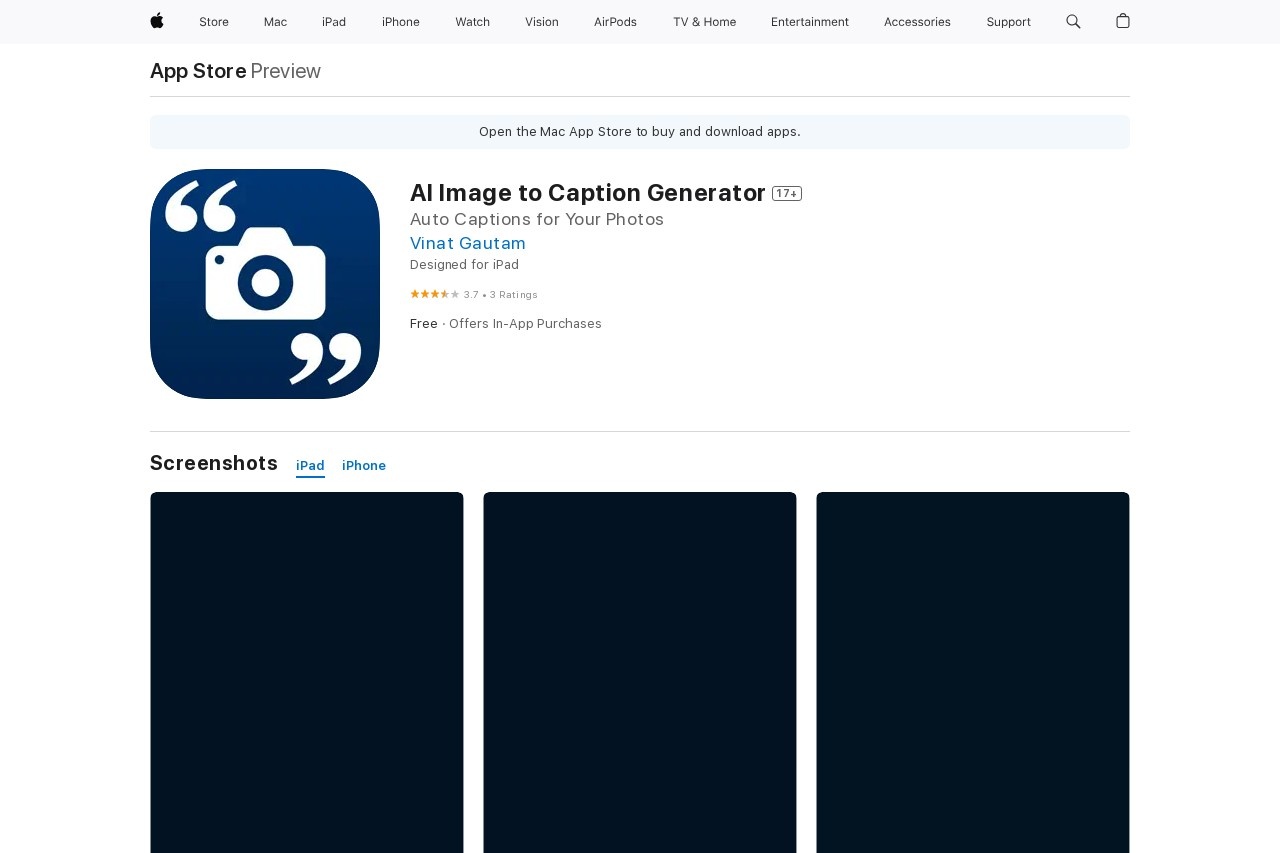
Task: Click the caption generator app icon
Action: pyautogui.click(x=265, y=284)
